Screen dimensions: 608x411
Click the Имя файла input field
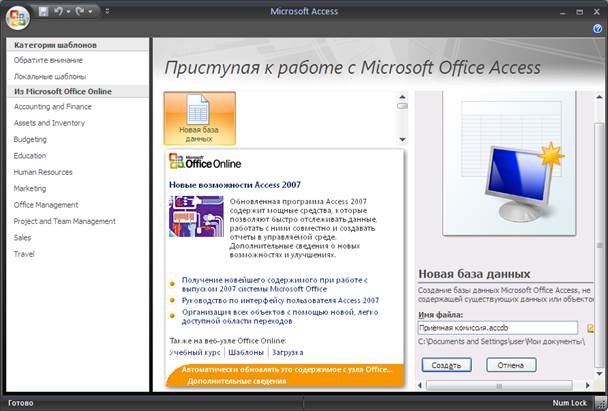[x=497, y=328]
